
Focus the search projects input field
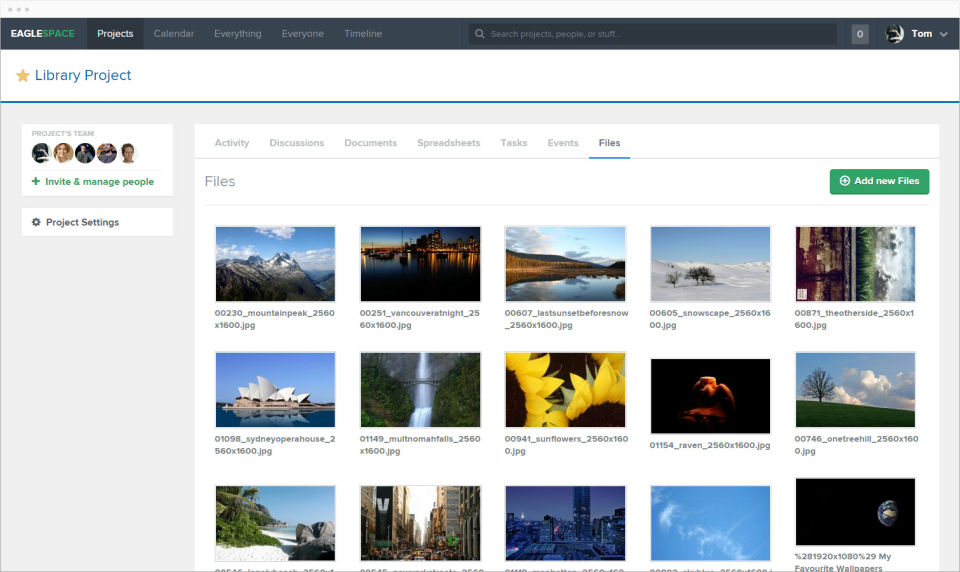coord(653,34)
